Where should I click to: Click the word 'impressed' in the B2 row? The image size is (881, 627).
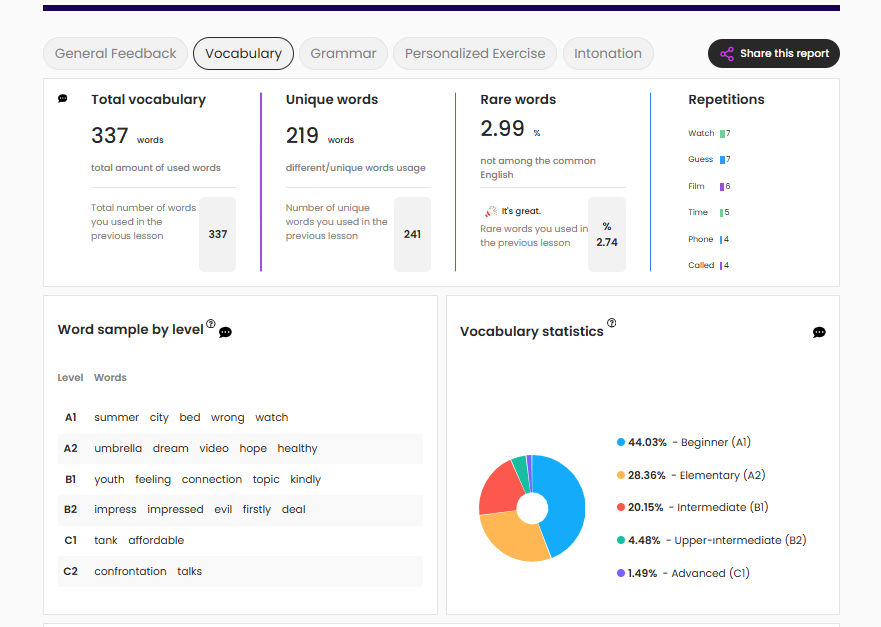(175, 510)
